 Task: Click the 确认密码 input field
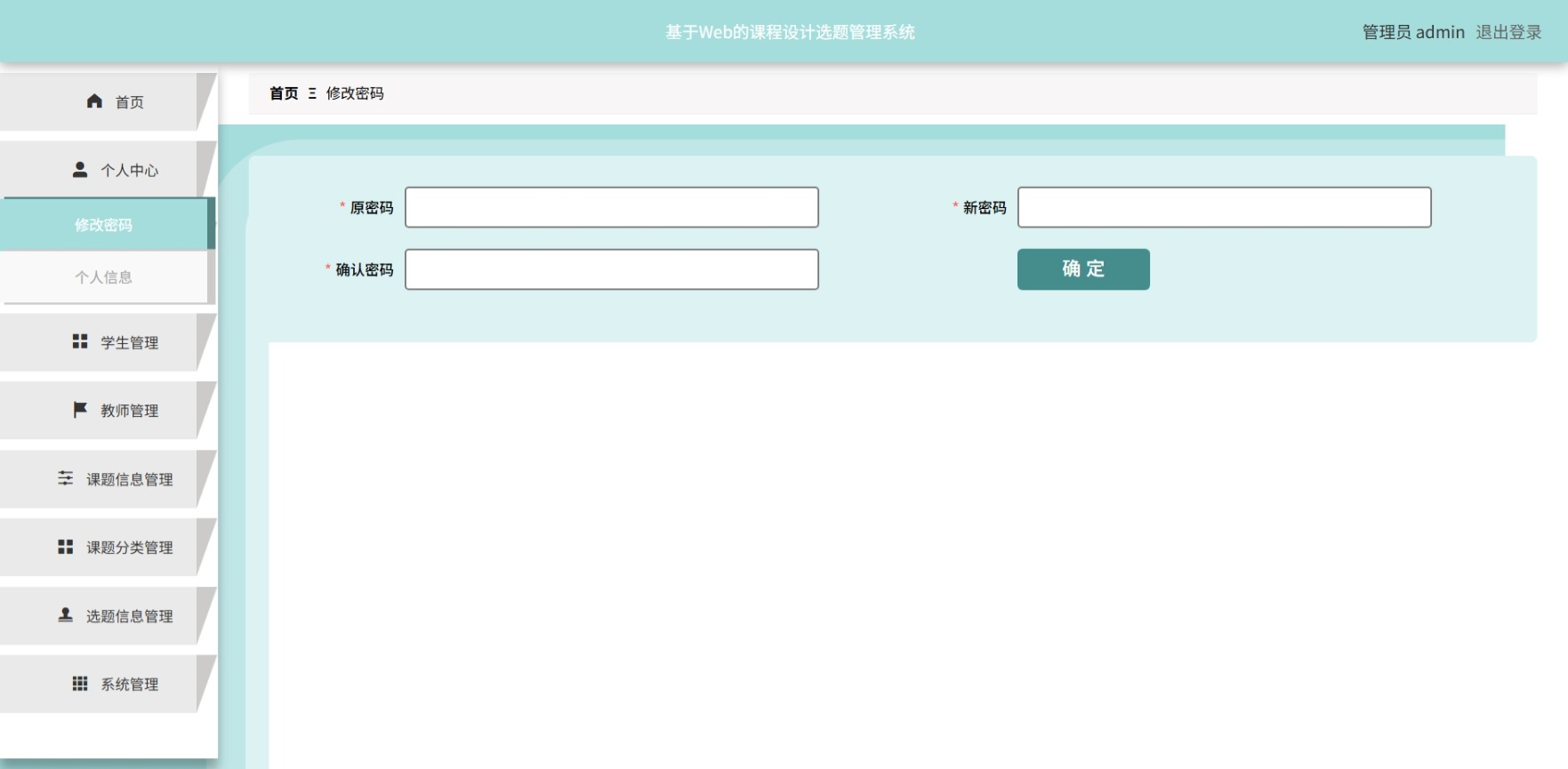click(612, 269)
